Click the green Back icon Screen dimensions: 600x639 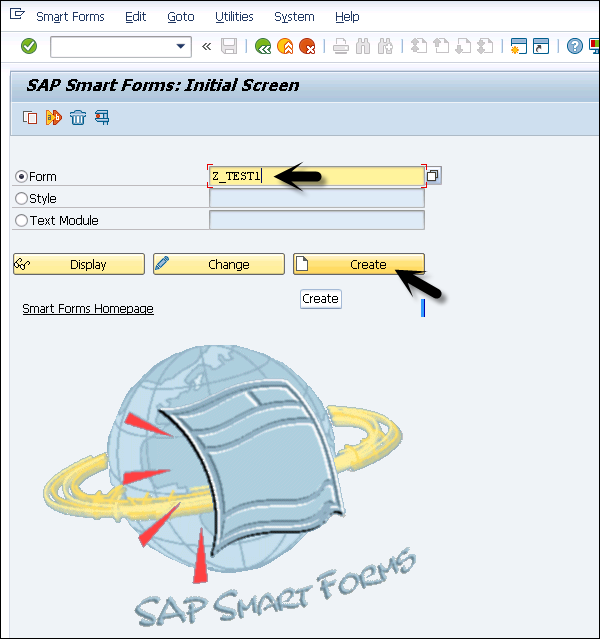(263, 46)
